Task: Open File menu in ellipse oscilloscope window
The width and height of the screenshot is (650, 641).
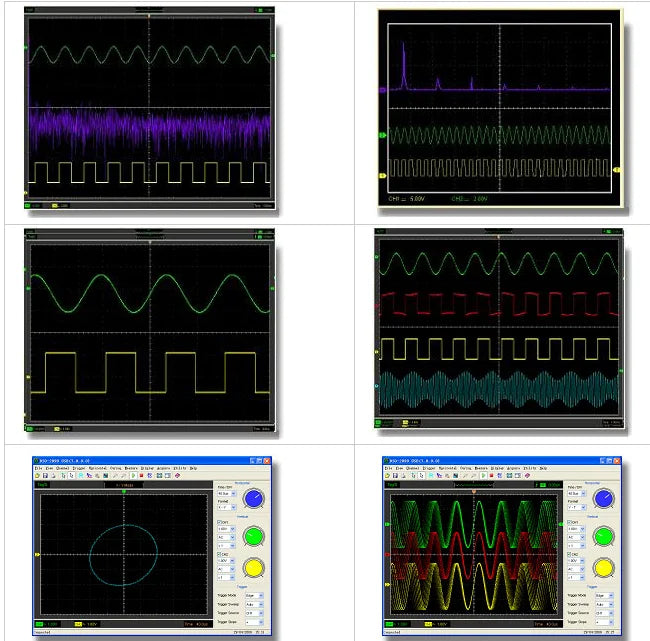Action: tap(39, 467)
